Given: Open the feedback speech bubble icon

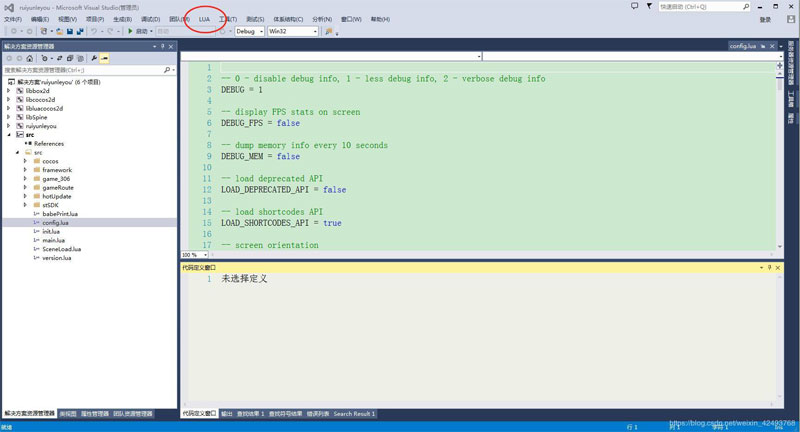Looking at the screenshot, I should point(634,6).
